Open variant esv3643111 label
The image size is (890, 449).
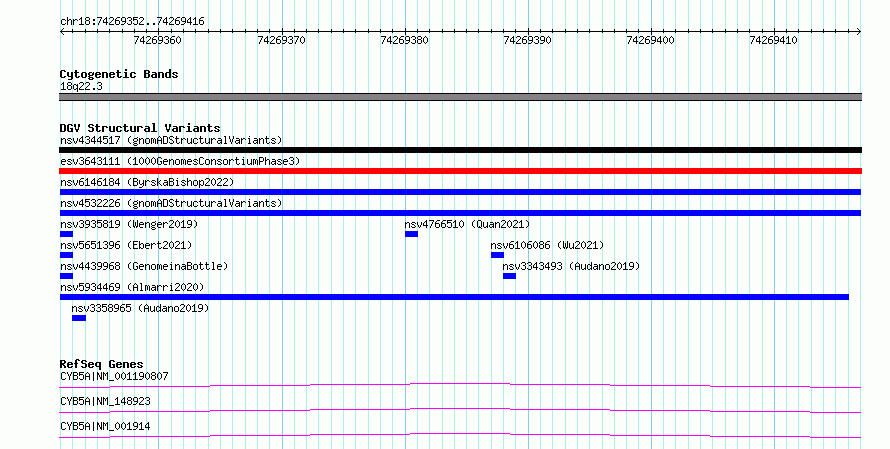[180, 161]
